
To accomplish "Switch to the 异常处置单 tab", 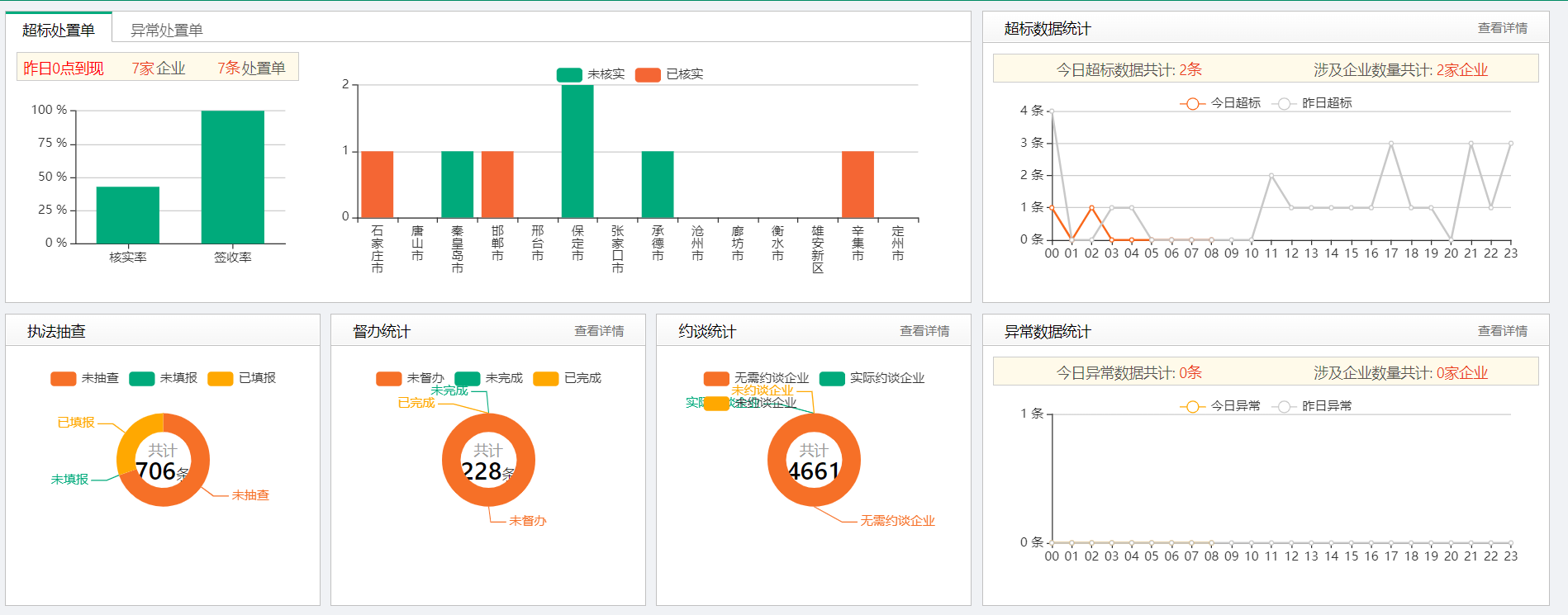I will (167, 30).
